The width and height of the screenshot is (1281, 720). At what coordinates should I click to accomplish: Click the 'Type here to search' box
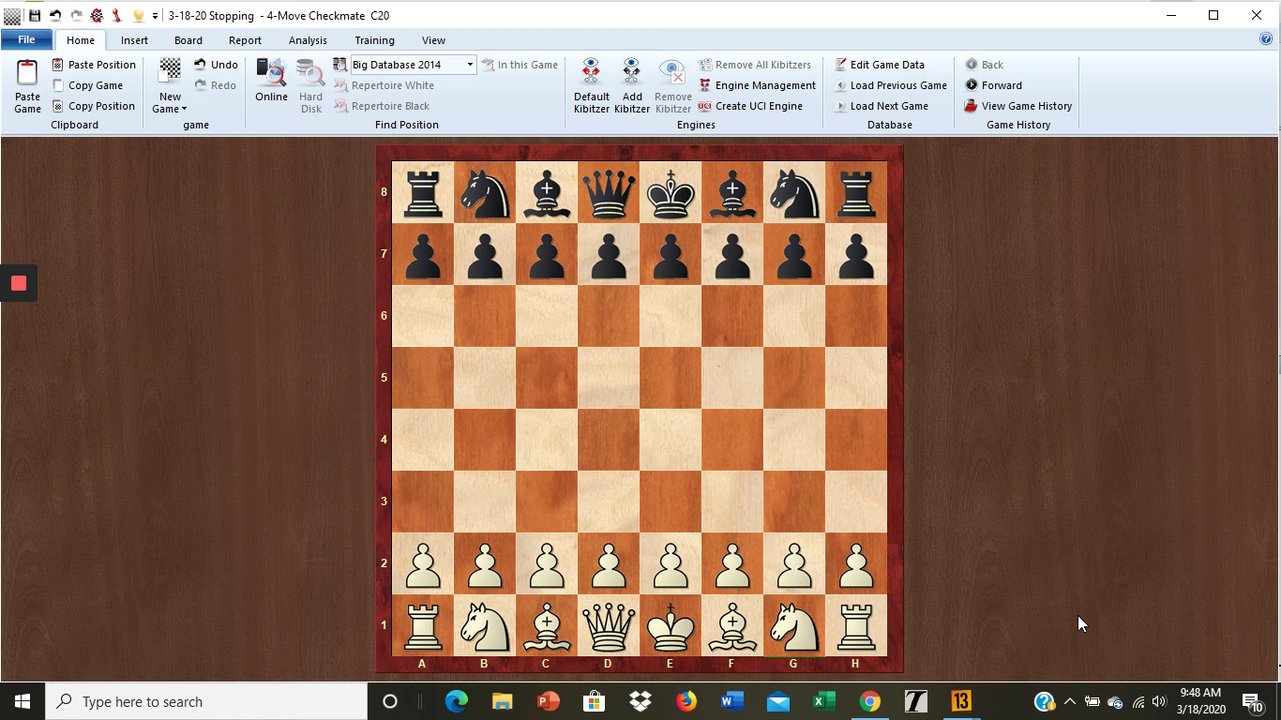click(x=207, y=701)
